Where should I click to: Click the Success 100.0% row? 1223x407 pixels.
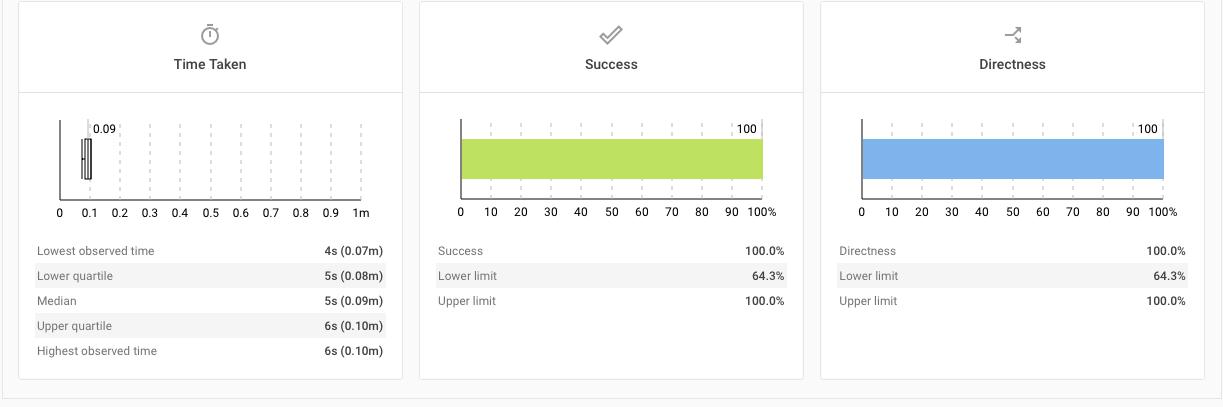coord(611,251)
